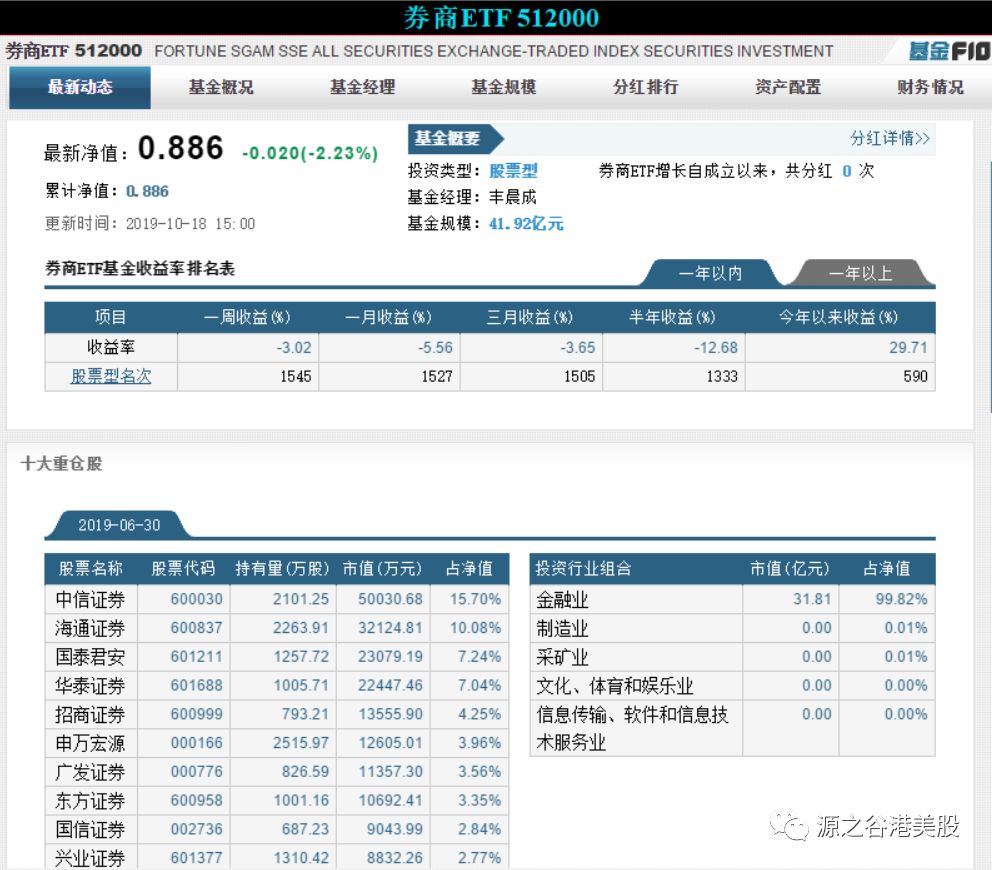Click the 金融业 industry row
The height and width of the screenshot is (870, 992).
pyautogui.click(x=732, y=599)
